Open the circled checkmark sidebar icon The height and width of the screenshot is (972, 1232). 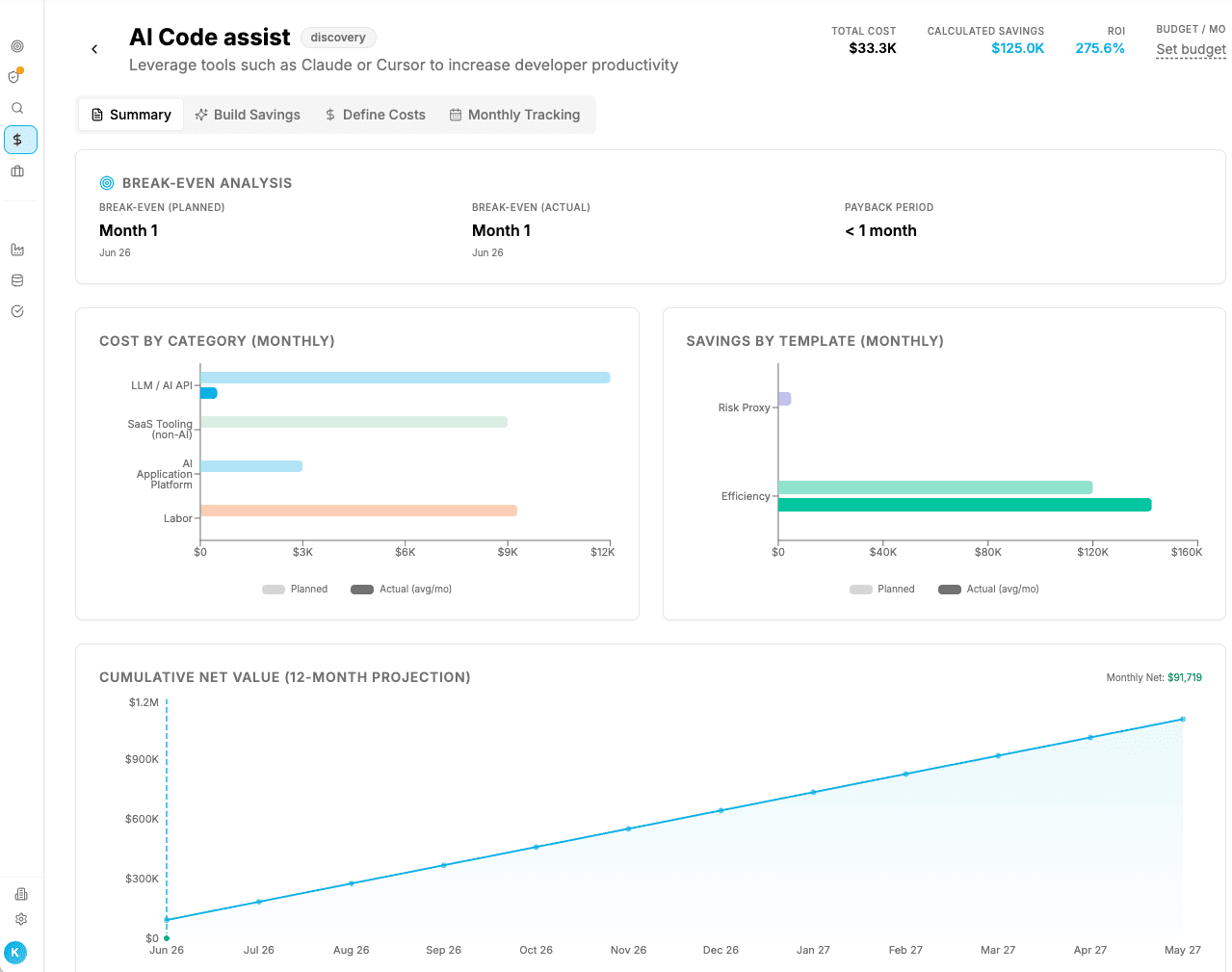(17, 311)
